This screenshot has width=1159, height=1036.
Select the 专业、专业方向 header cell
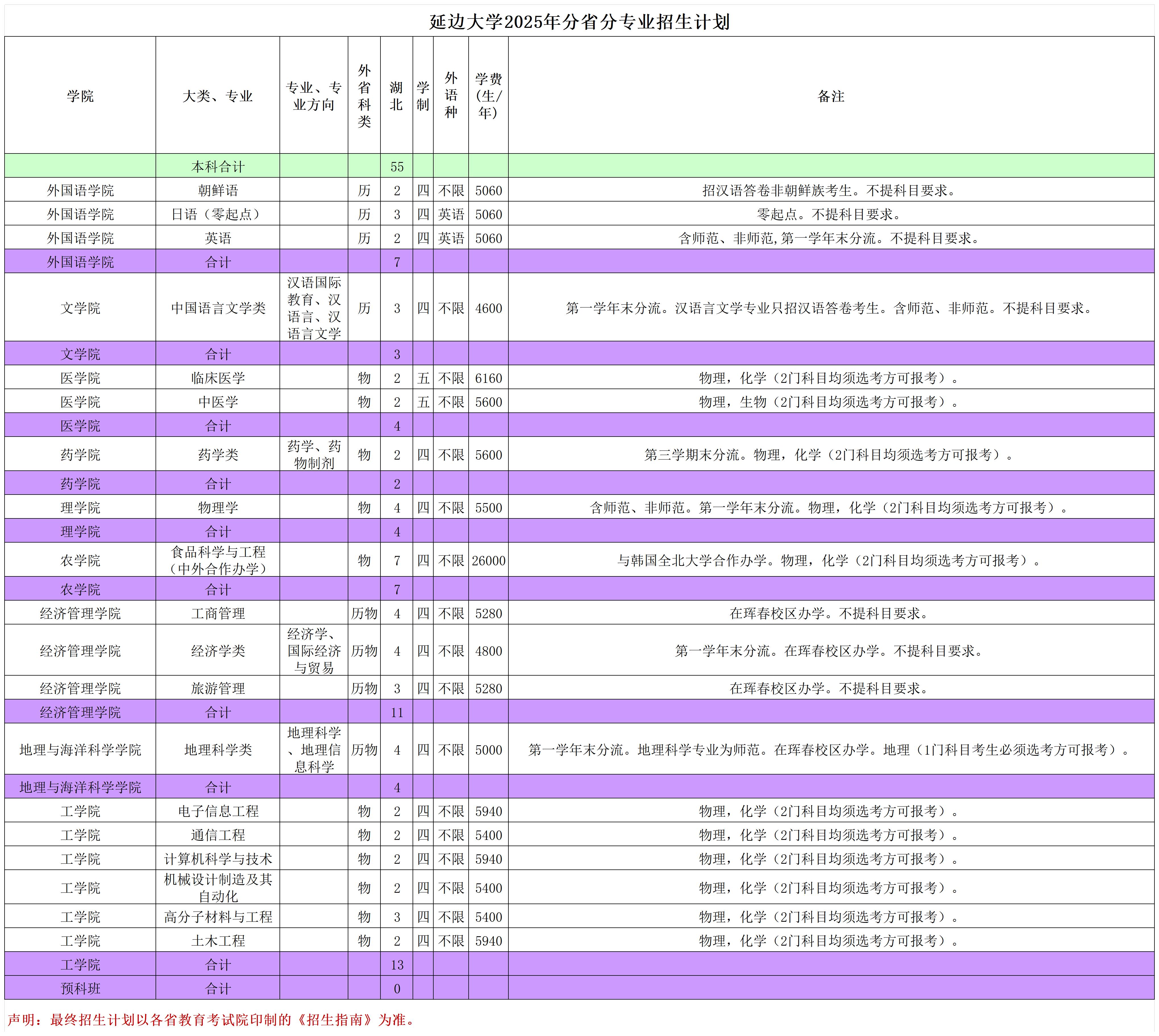click(x=314, y=95)
